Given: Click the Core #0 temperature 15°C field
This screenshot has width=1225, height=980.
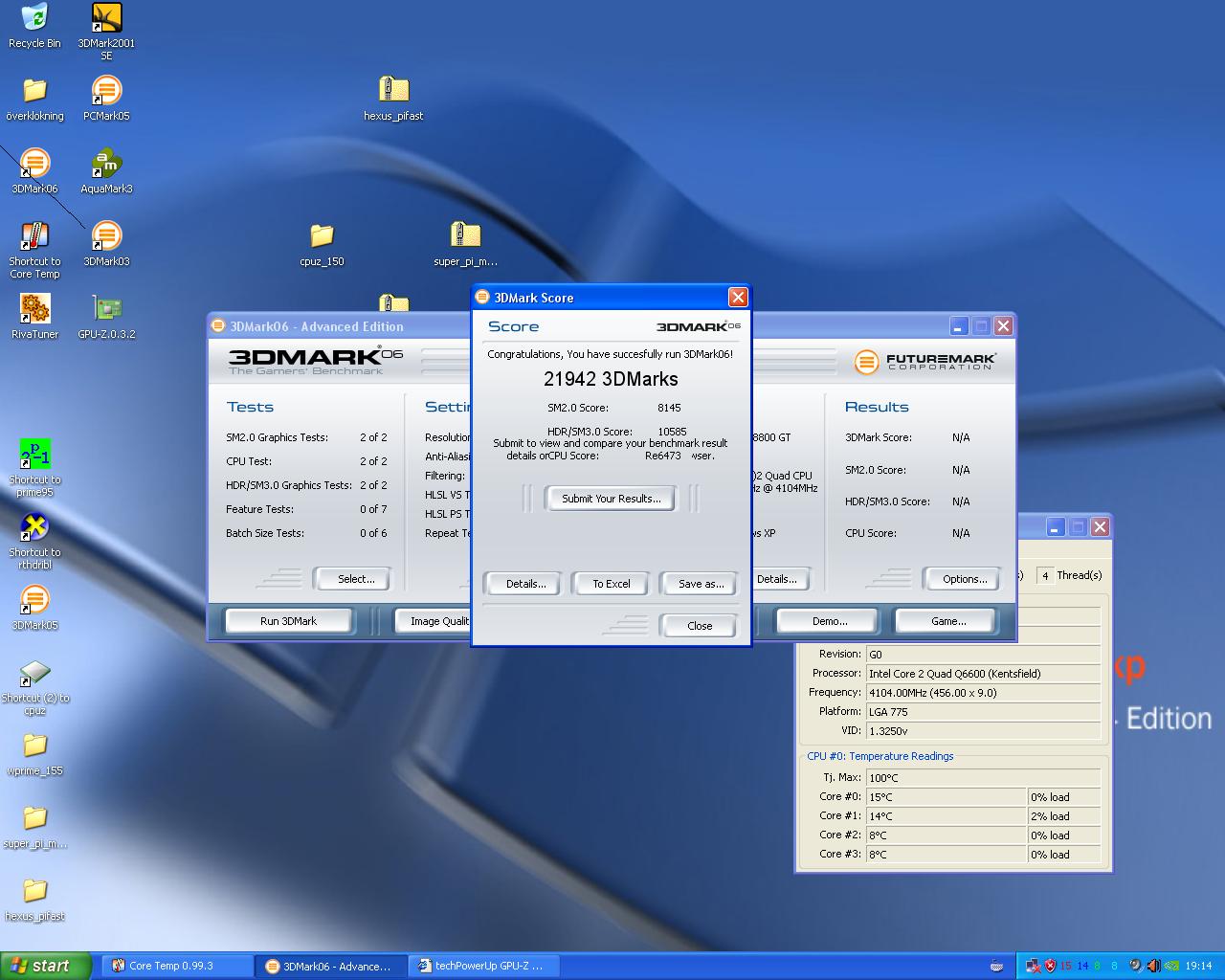Looking at the screenshot, I should [x=947, y=796].
